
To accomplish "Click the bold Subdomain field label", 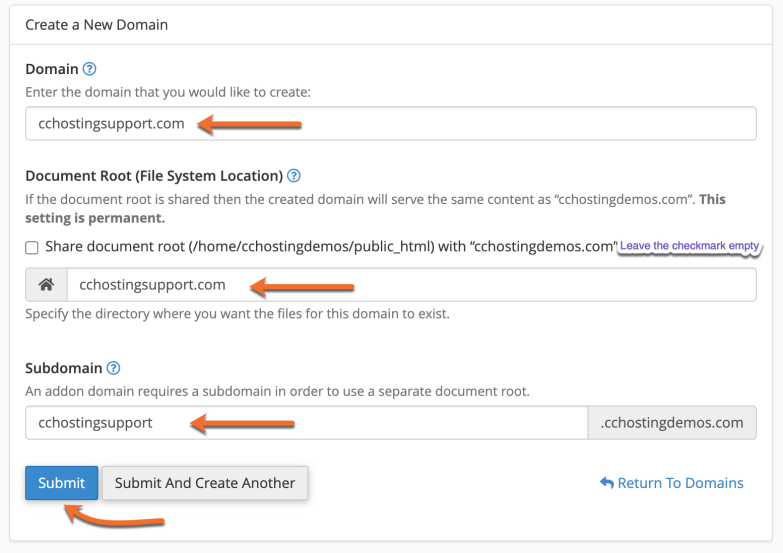I will (63, 368).
